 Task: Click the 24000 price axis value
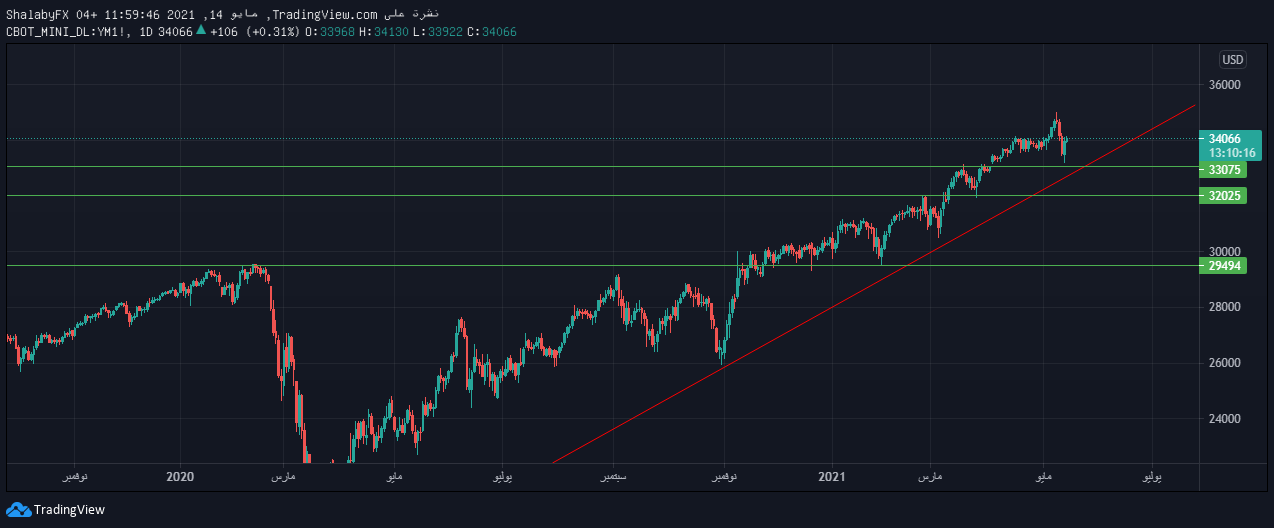pos(1224,419)
